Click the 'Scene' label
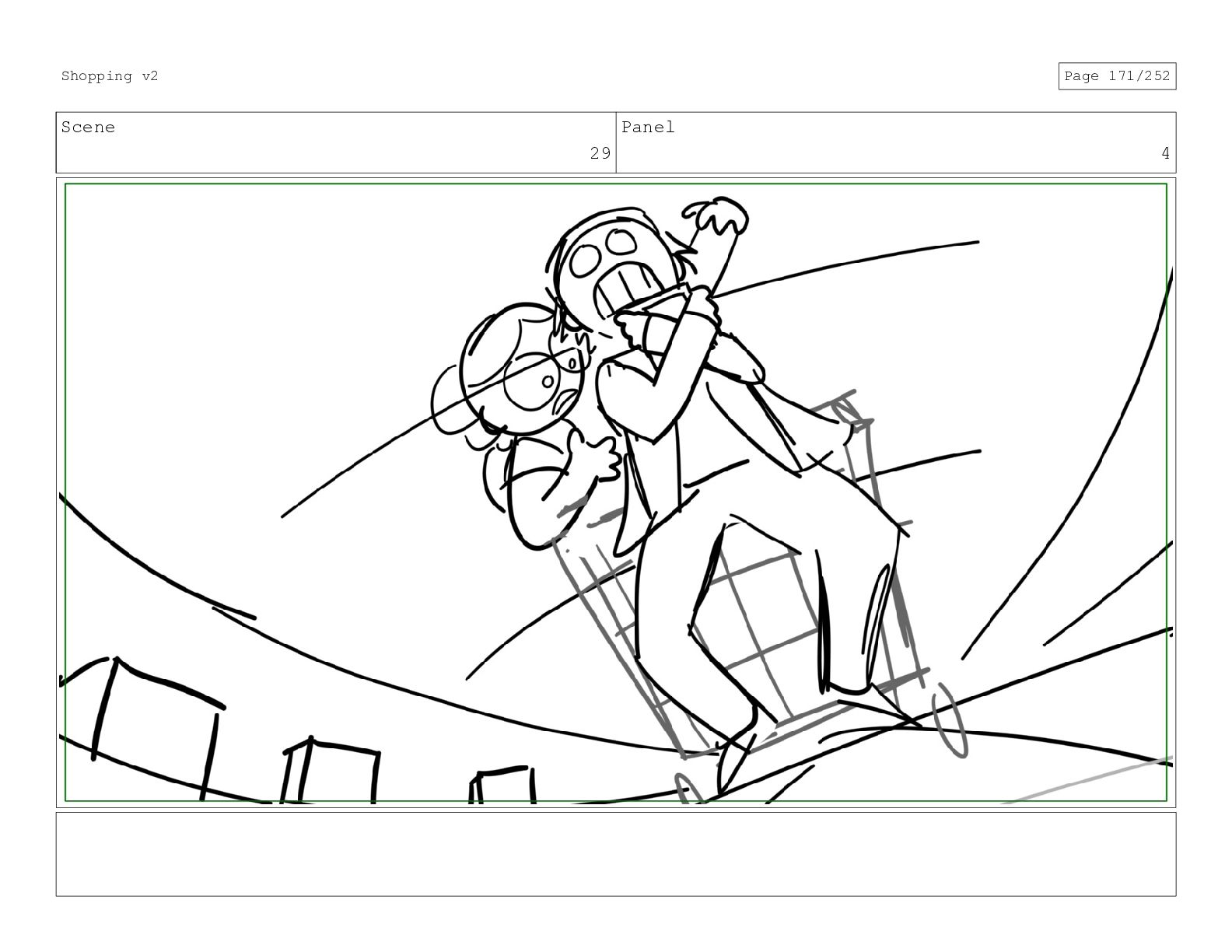 tap(88, 128)
